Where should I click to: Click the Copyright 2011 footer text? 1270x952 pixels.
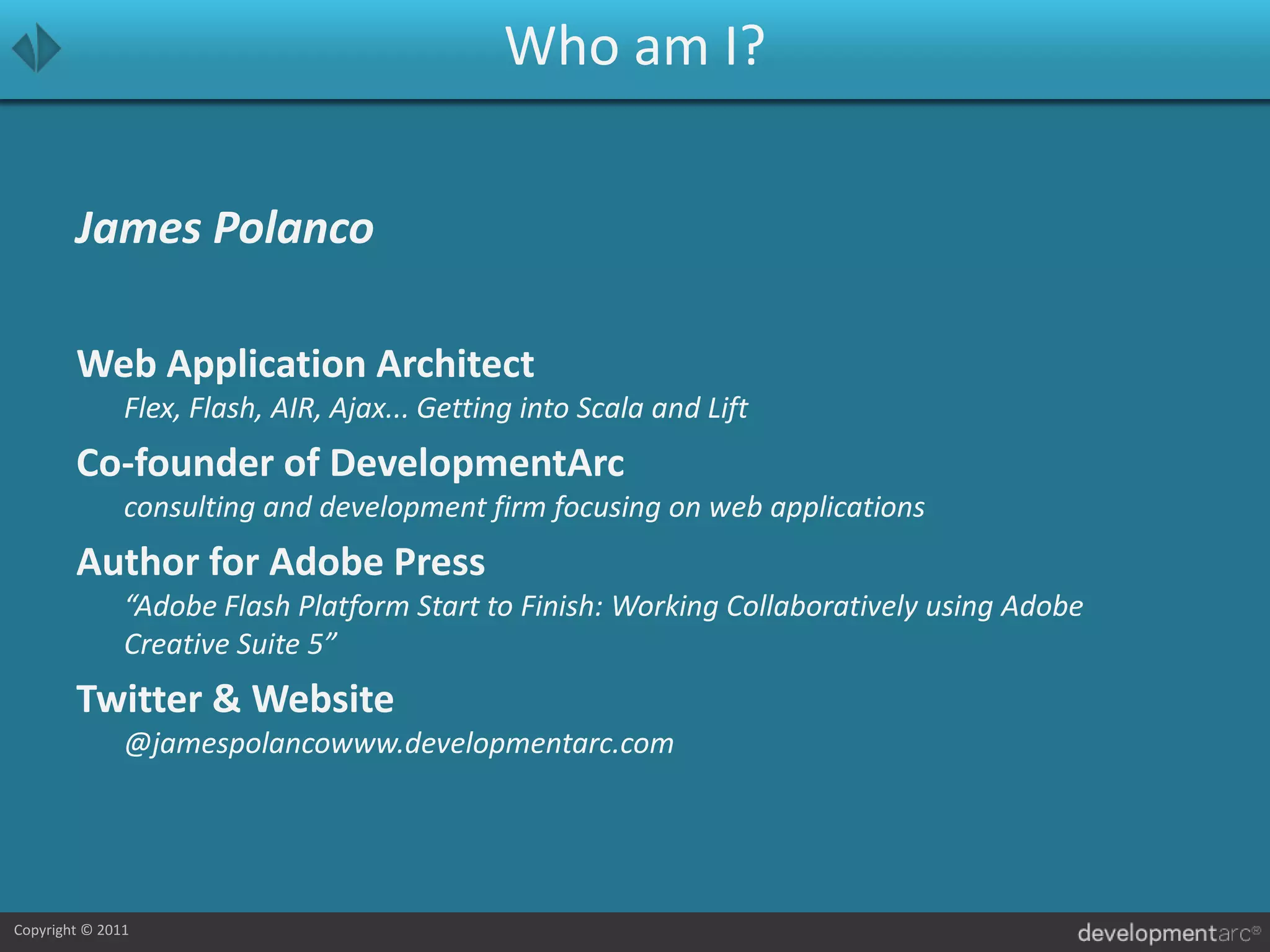tap(71, 930)
